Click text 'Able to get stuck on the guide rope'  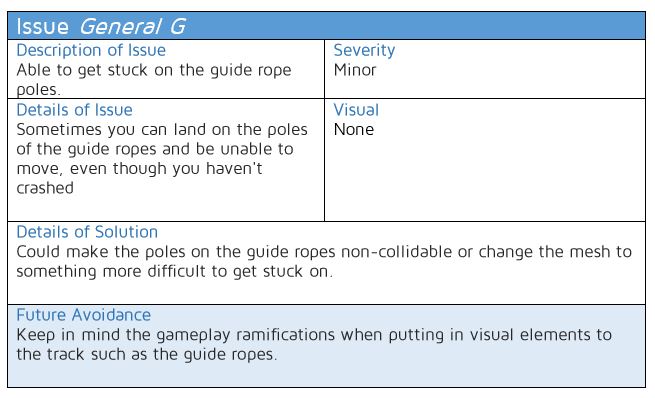(x=154, y=71)
